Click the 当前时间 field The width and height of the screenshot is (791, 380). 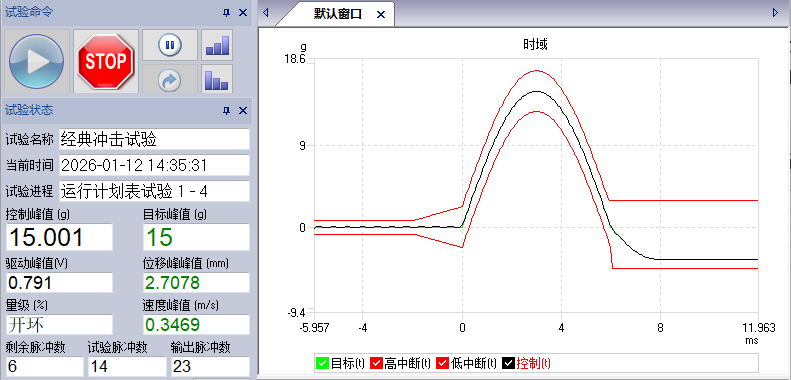tap(154, 165)
